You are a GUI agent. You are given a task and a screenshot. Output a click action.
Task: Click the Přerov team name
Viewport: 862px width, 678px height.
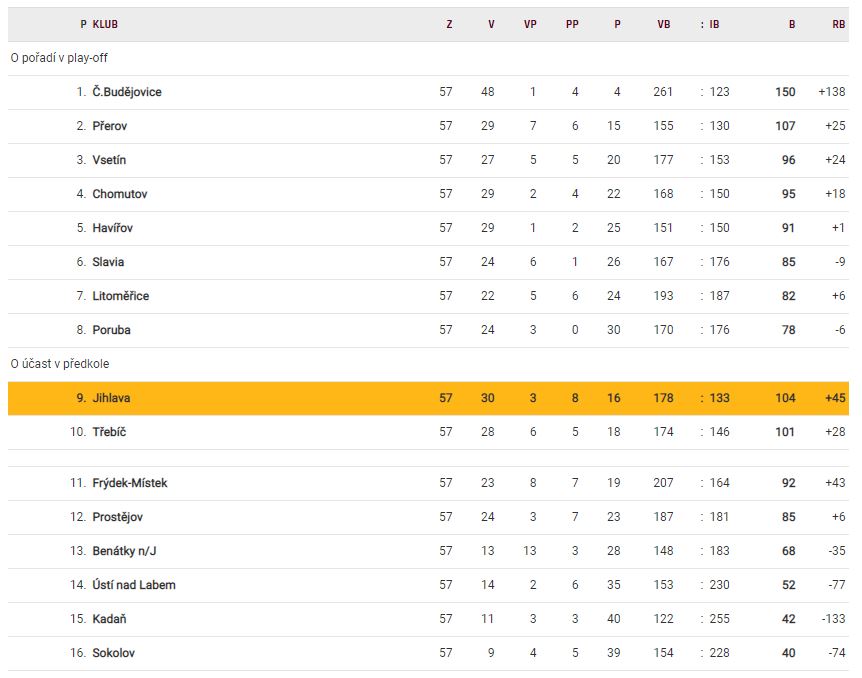point(110,126)
